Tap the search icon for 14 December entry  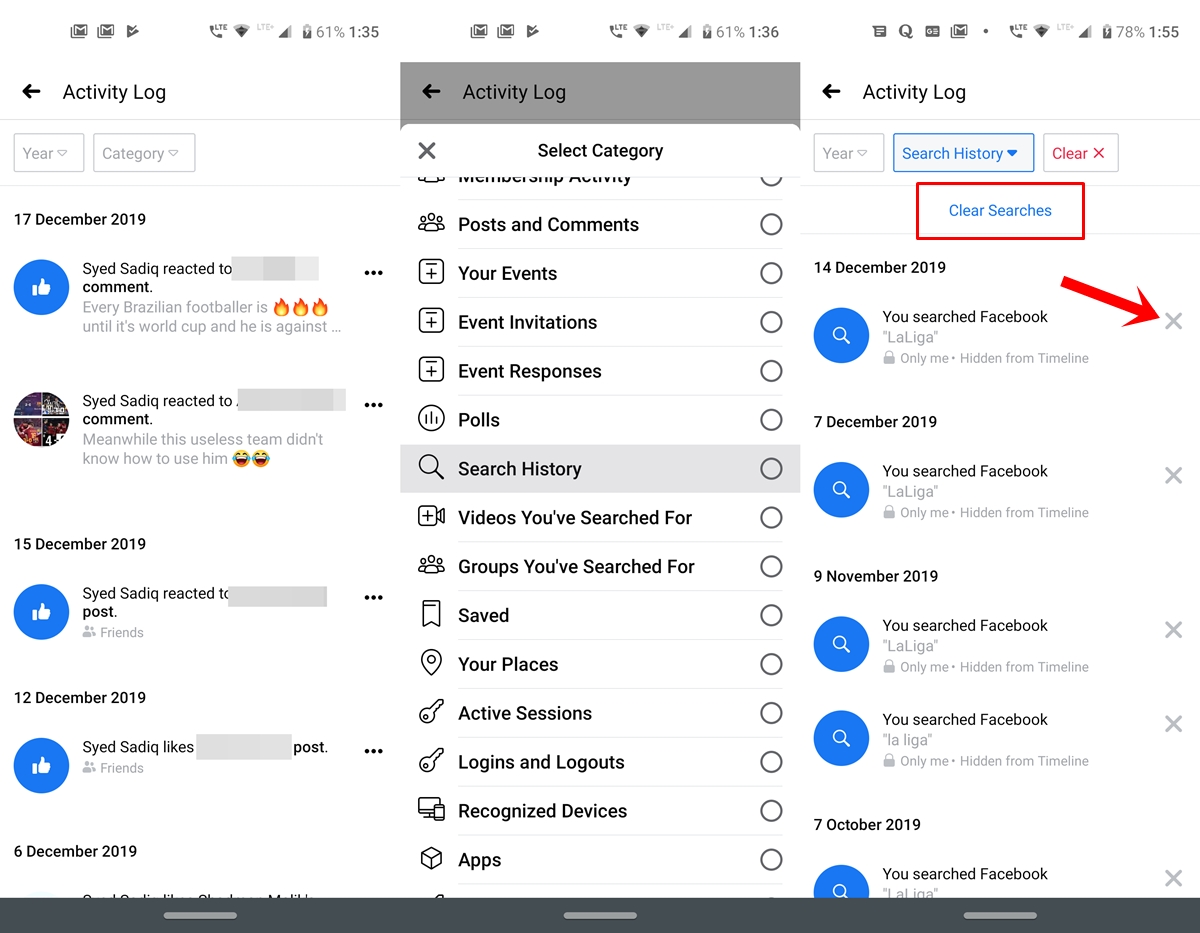pos(841,336)
